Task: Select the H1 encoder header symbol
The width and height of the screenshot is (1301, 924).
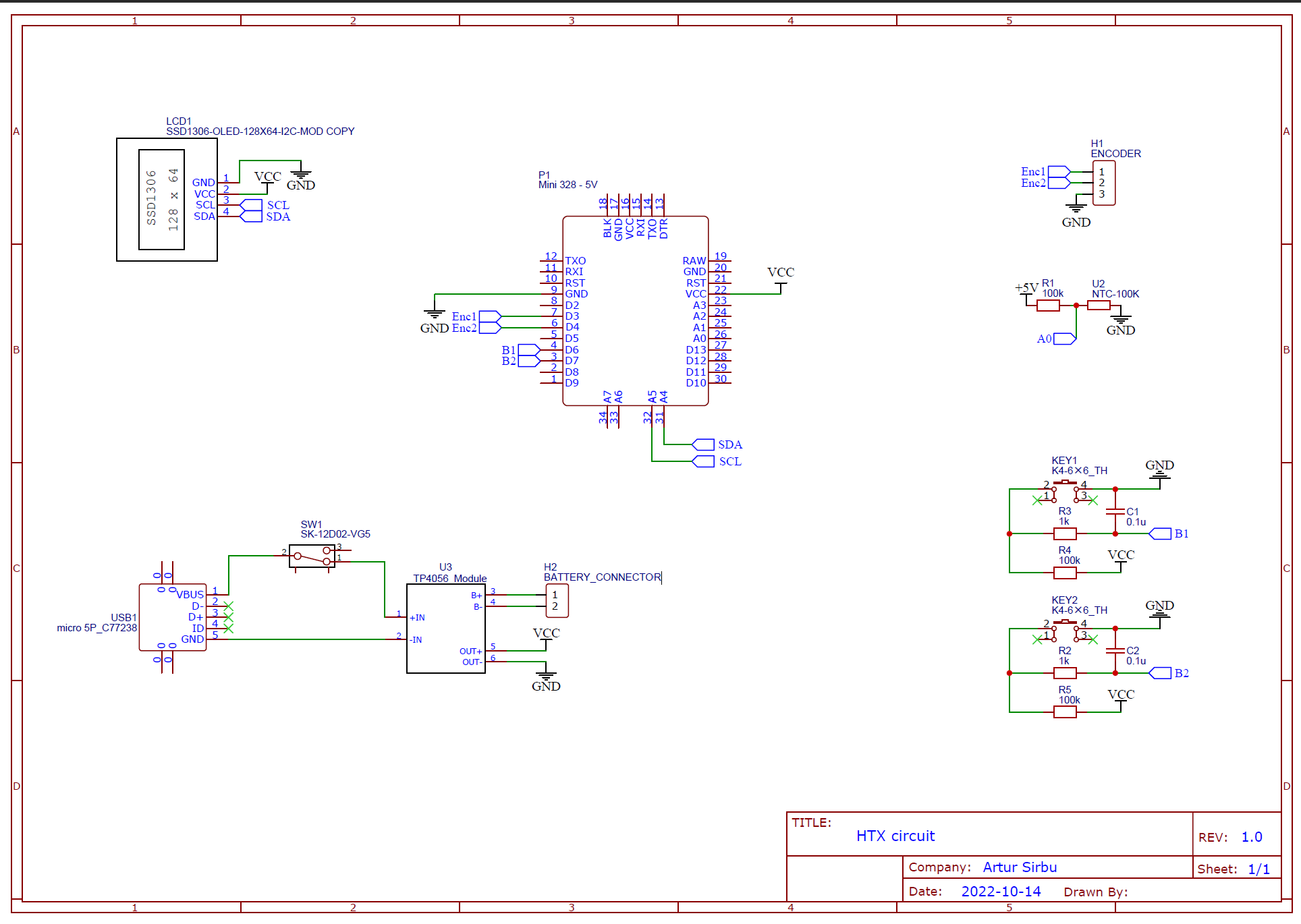Action: (x=1104, y=183)
